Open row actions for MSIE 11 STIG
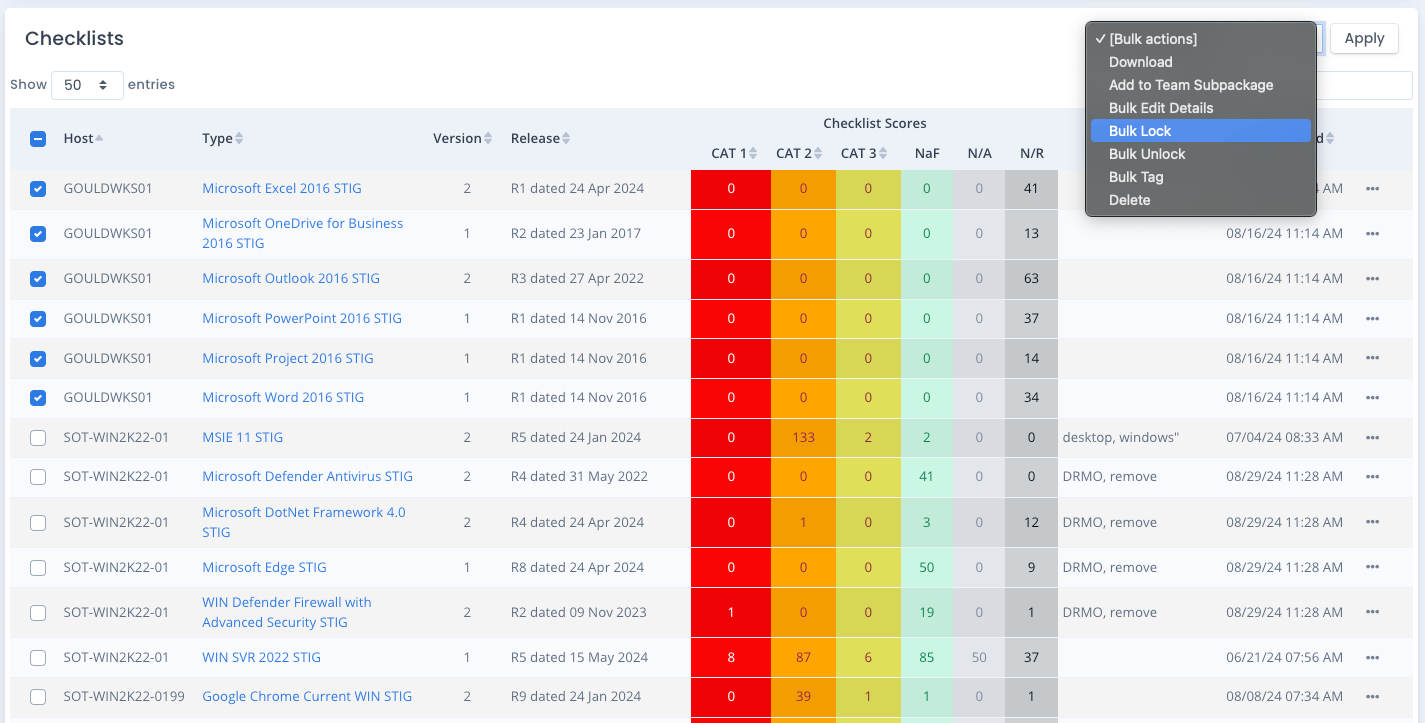The height and width of the screenshot is (723, 1425). click(1372, 437)
